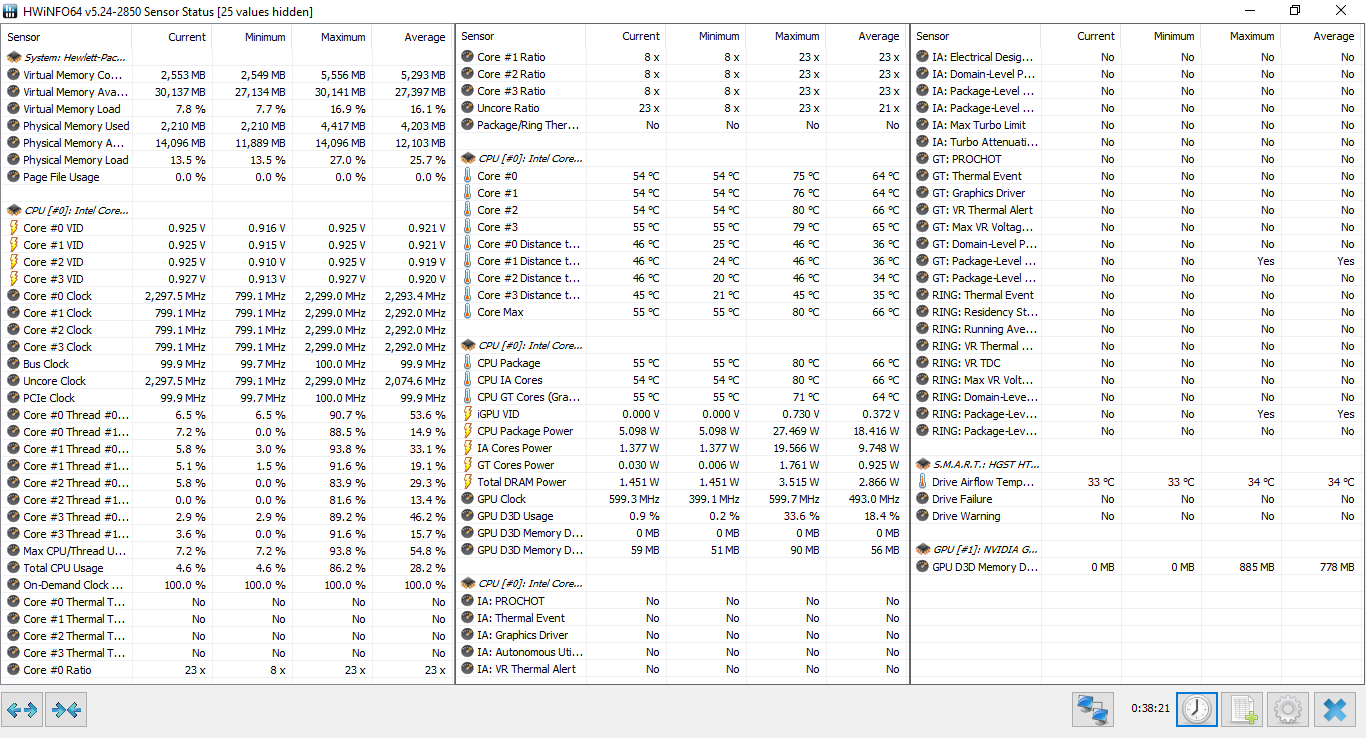
Task: Select the Physical Memory Used row
Action: [227, 126]
